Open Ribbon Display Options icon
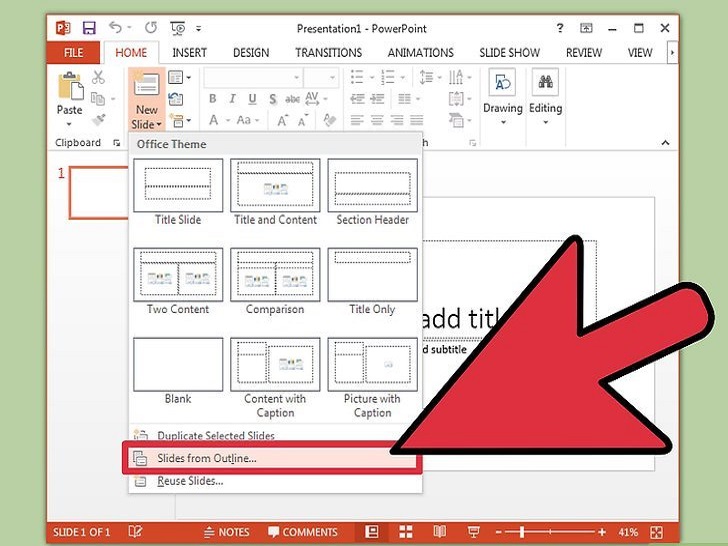The image size is (728, 546). pos(586,28)
